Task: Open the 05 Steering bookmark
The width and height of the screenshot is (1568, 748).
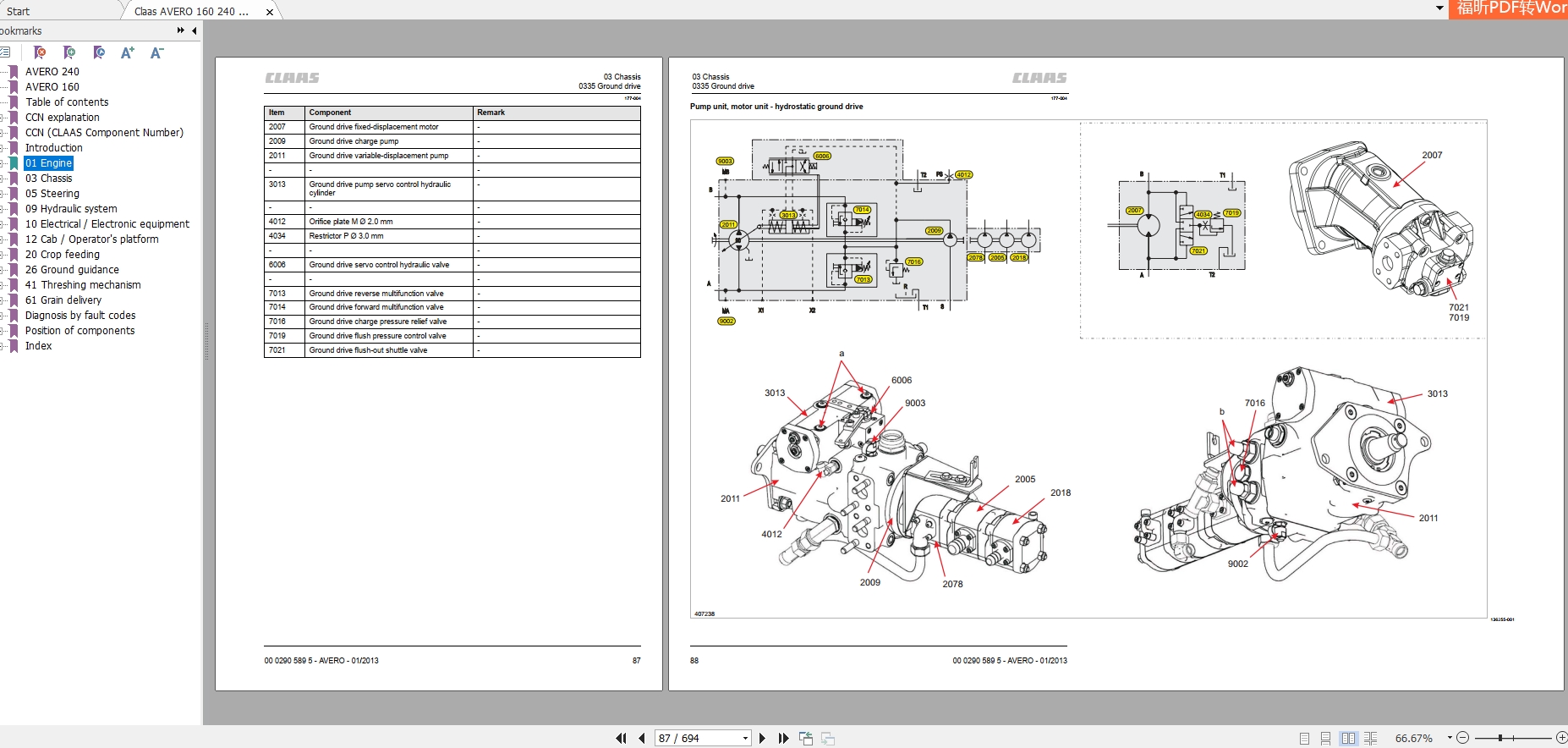Action: (x=52, y=194)
